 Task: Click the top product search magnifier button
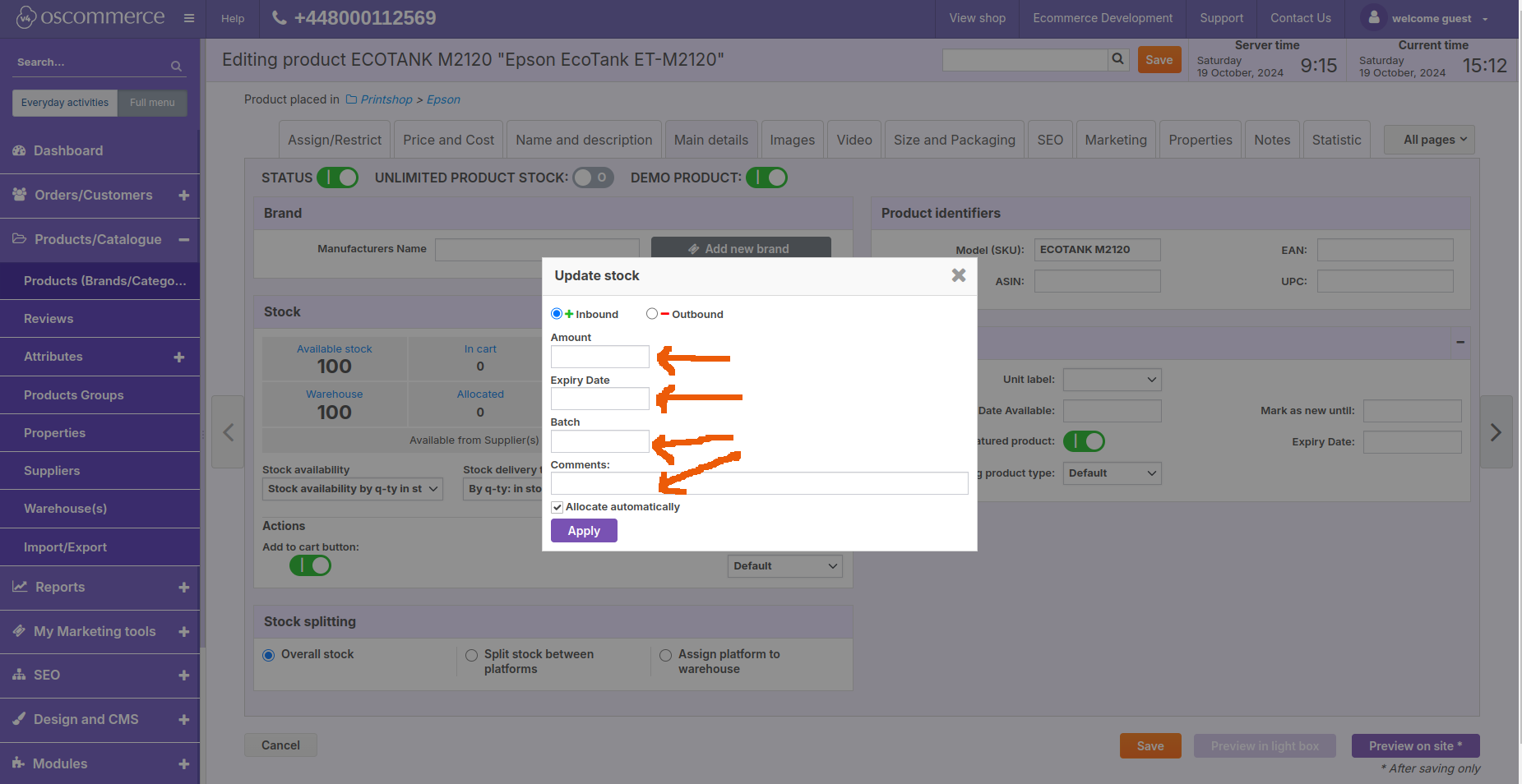pyautogui.click(x=1117, y=59)
